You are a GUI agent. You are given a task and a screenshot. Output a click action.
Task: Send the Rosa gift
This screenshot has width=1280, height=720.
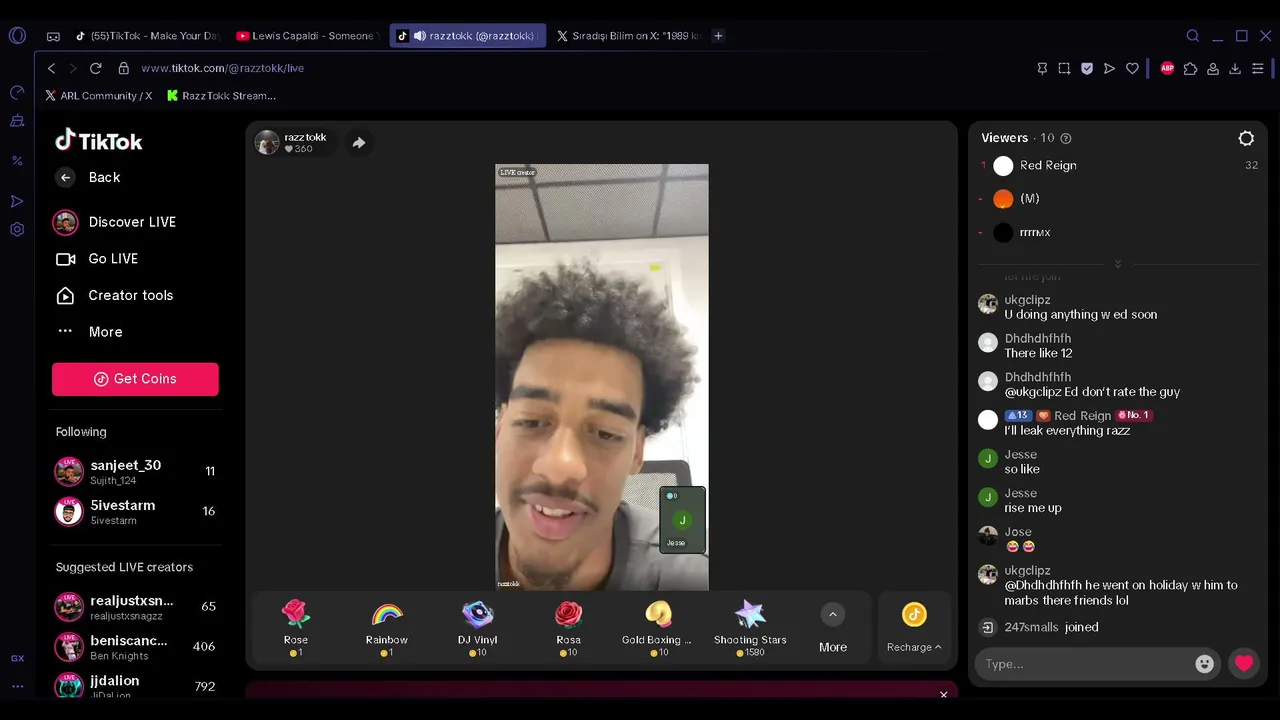coord(568,628)
